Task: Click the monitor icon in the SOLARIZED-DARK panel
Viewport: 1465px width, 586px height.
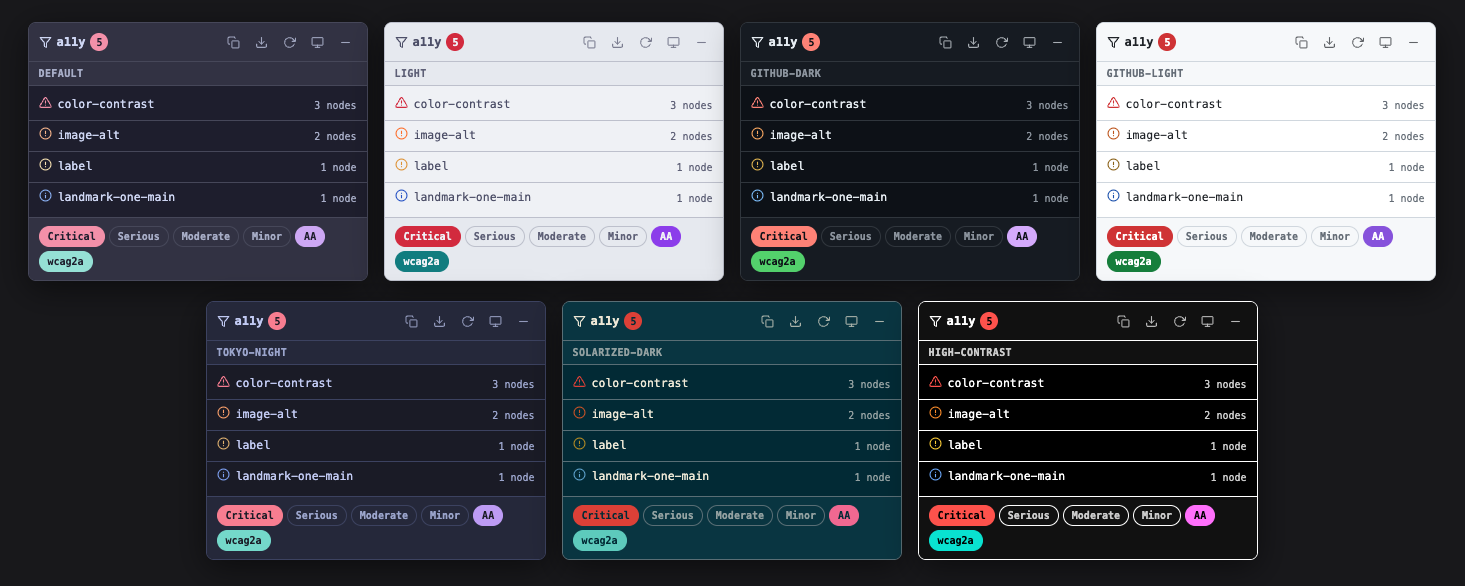Action: tap(851, 321)
